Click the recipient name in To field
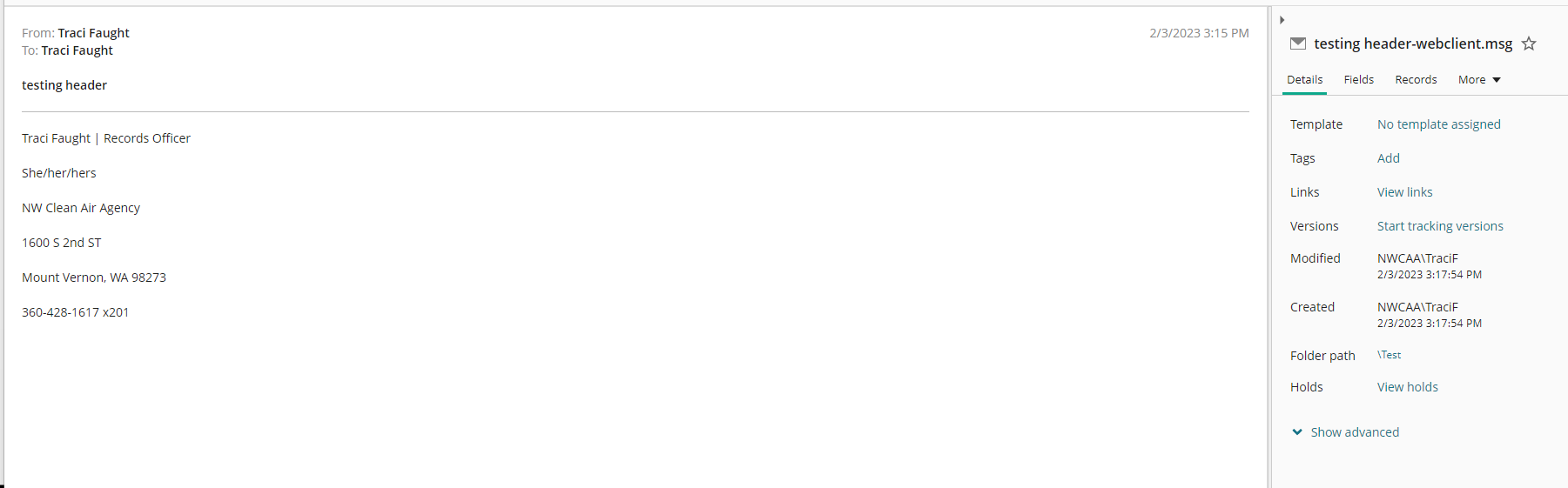Viewport: 1568px width, 488px height. click(x=77, y=50)
